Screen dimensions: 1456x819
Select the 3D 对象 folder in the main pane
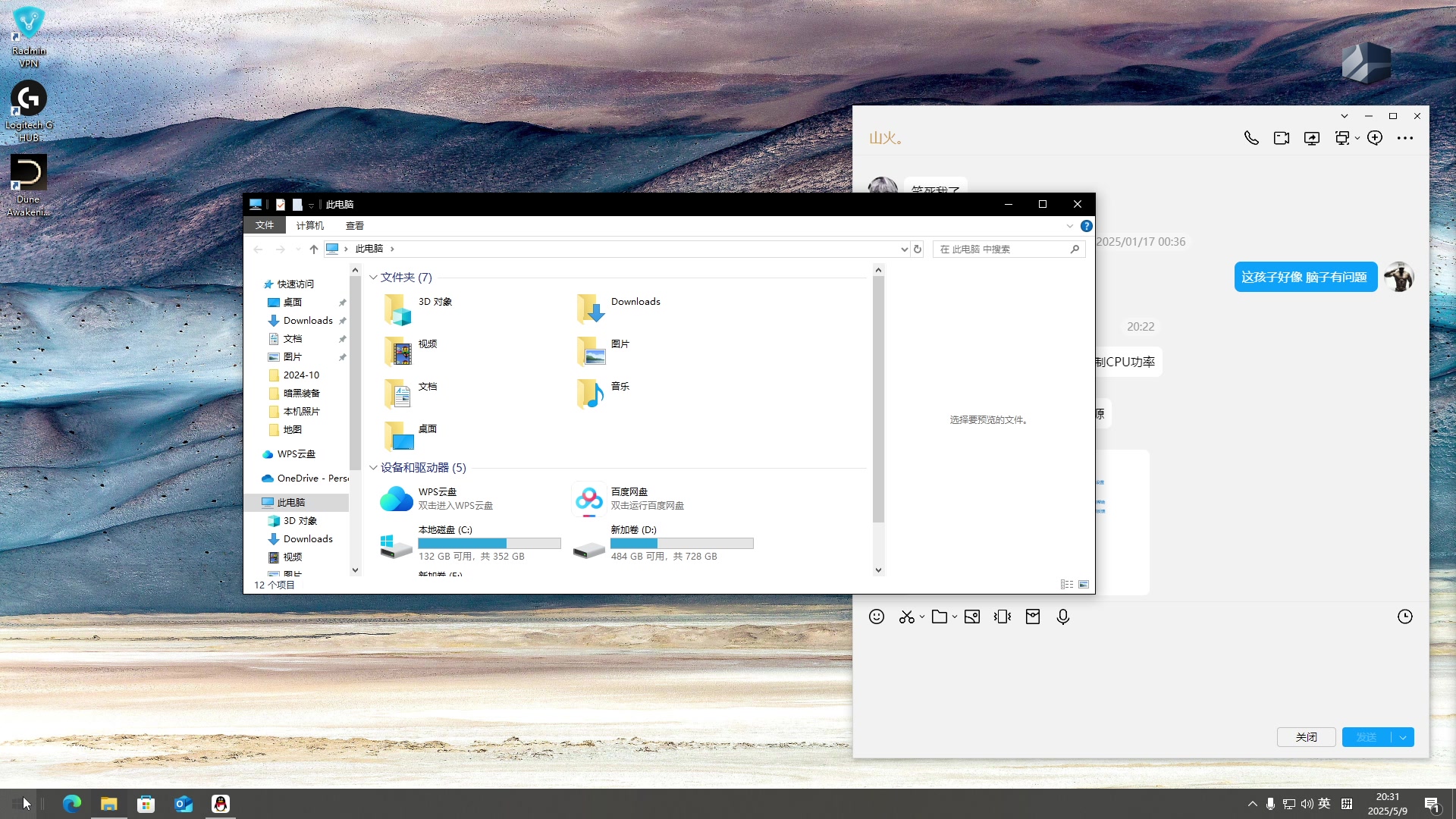pos(418,309)
